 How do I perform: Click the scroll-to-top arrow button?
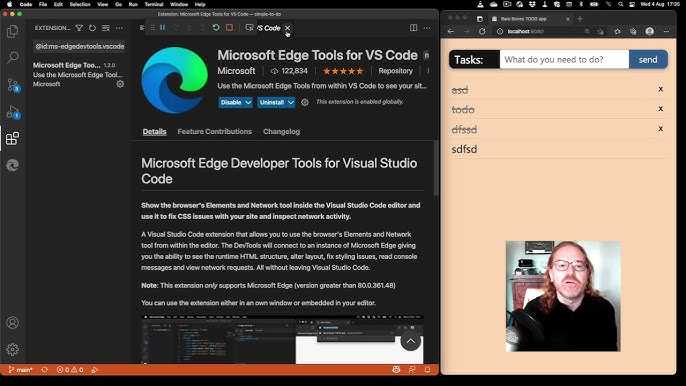pos(410,341)
